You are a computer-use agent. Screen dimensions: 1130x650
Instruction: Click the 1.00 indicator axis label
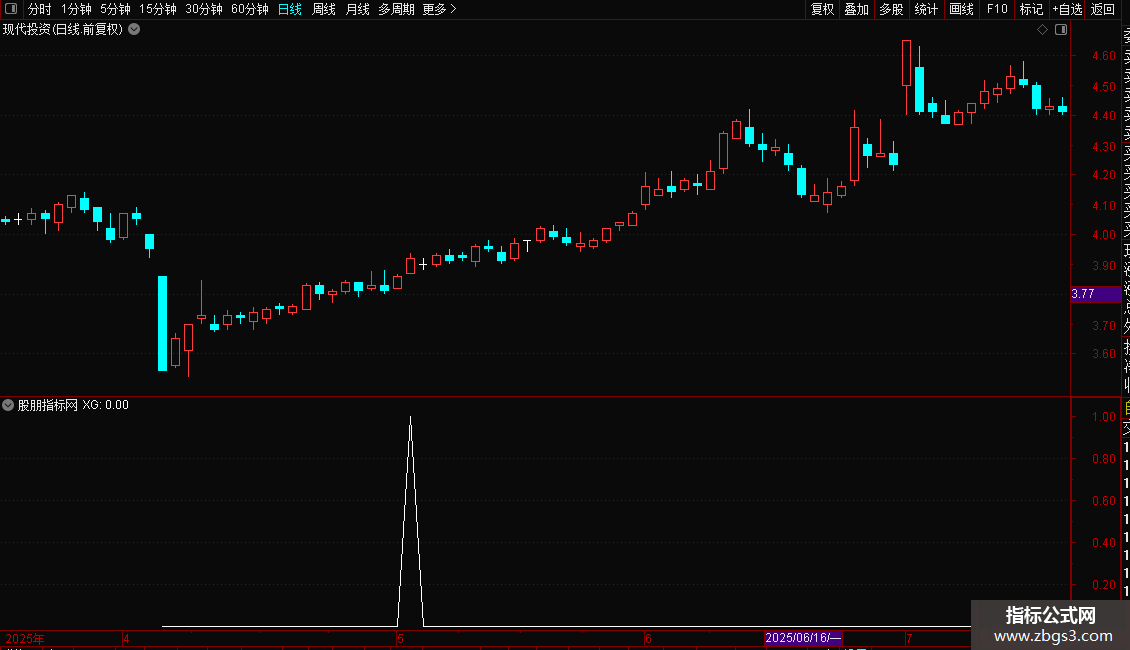coord(1103,417)
